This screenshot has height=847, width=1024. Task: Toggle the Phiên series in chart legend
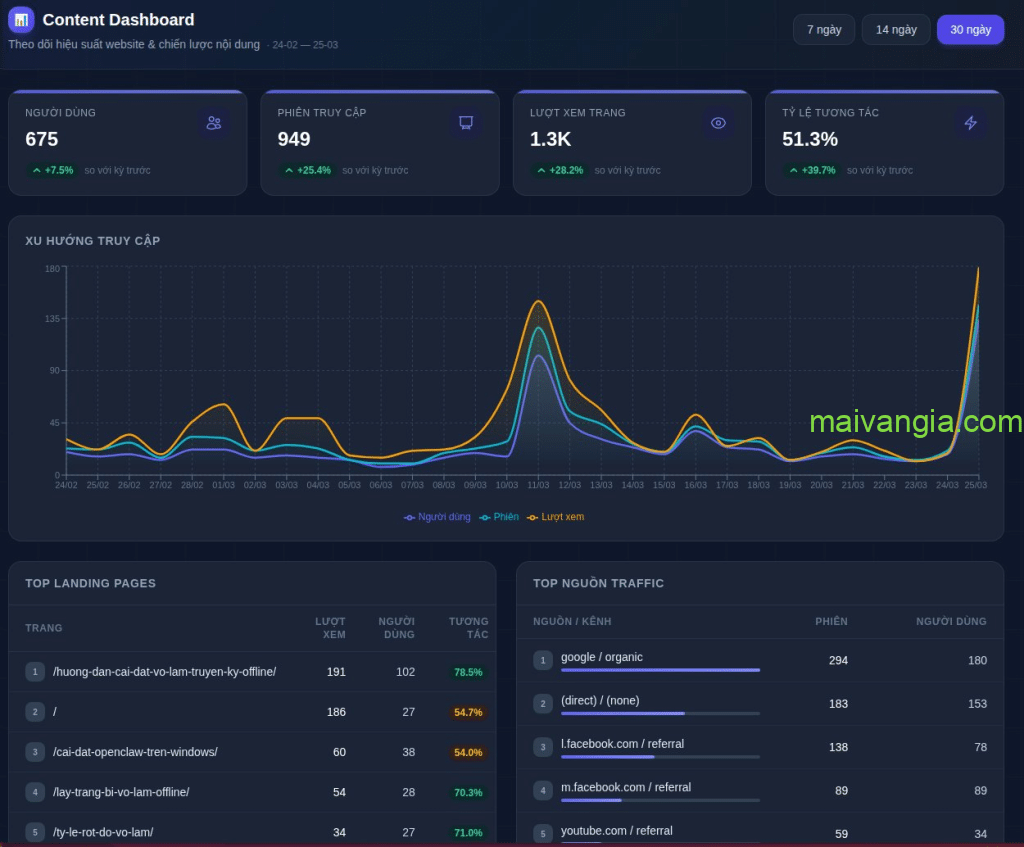tap(499, 517)
